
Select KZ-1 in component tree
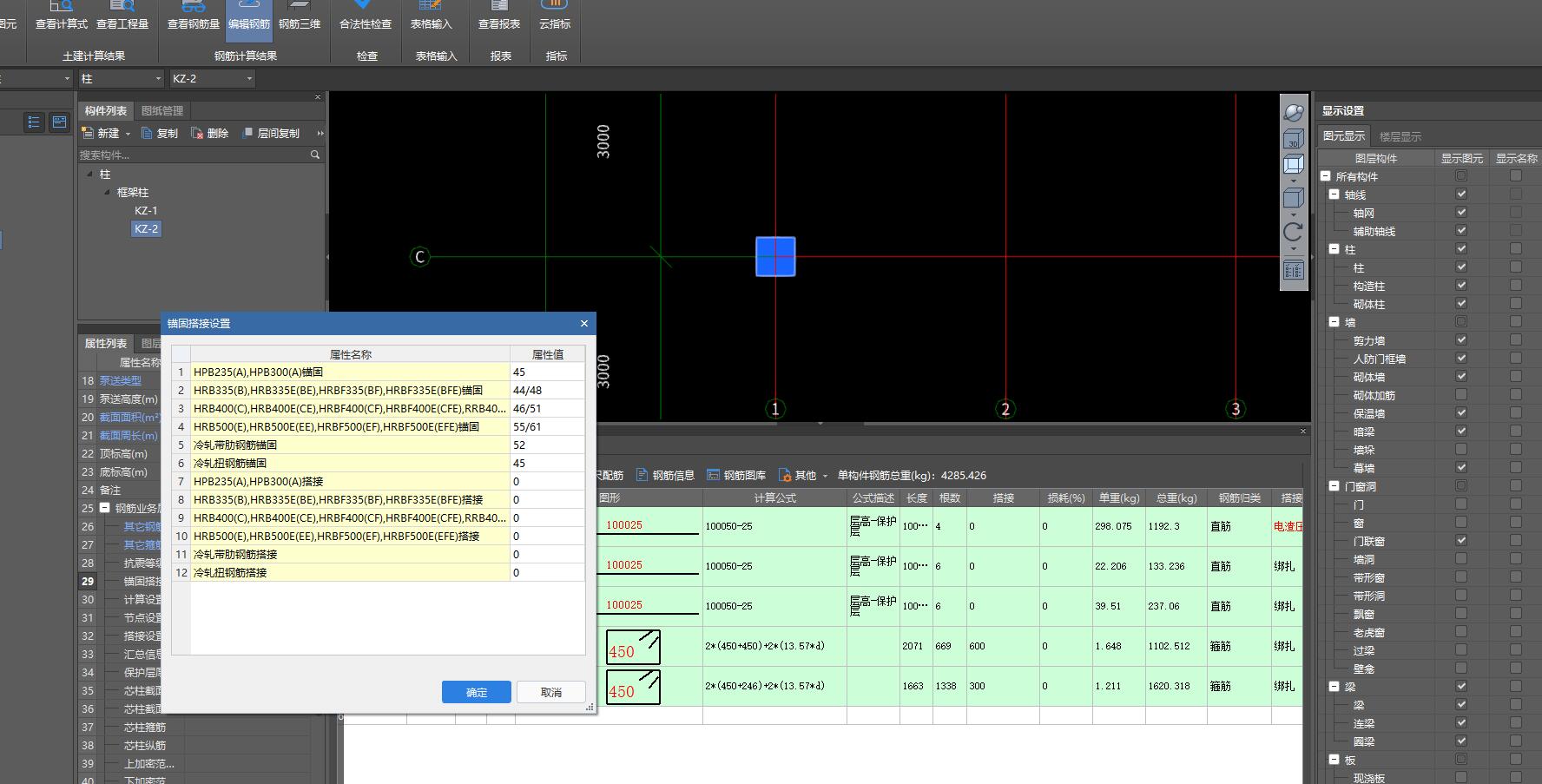point(146,210)
